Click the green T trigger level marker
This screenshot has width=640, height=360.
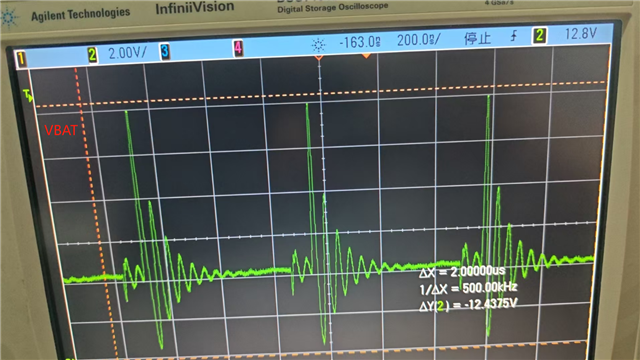(28, 96)
